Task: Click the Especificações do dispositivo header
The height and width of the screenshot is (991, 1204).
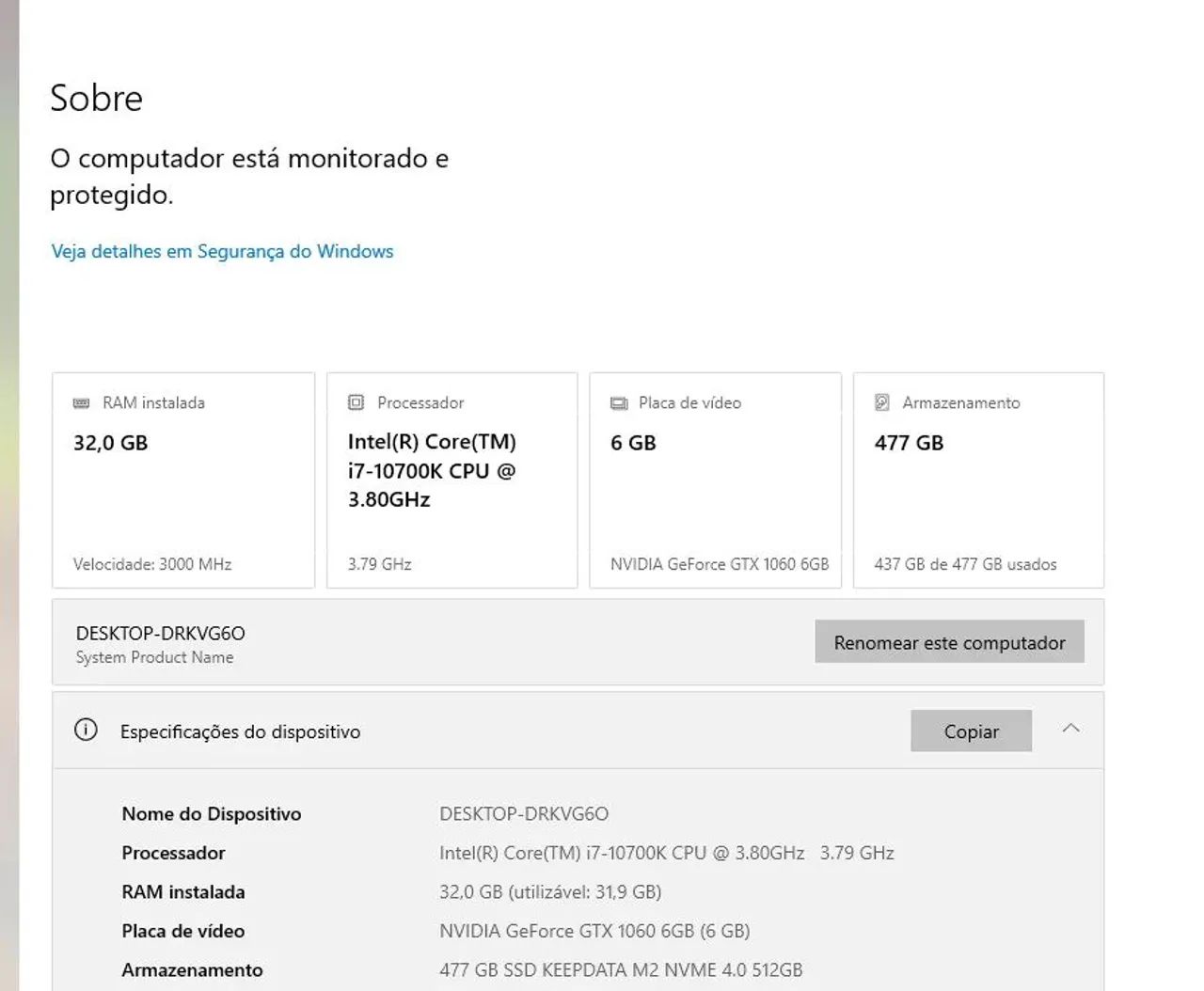Action: click(x=240, y=731)
